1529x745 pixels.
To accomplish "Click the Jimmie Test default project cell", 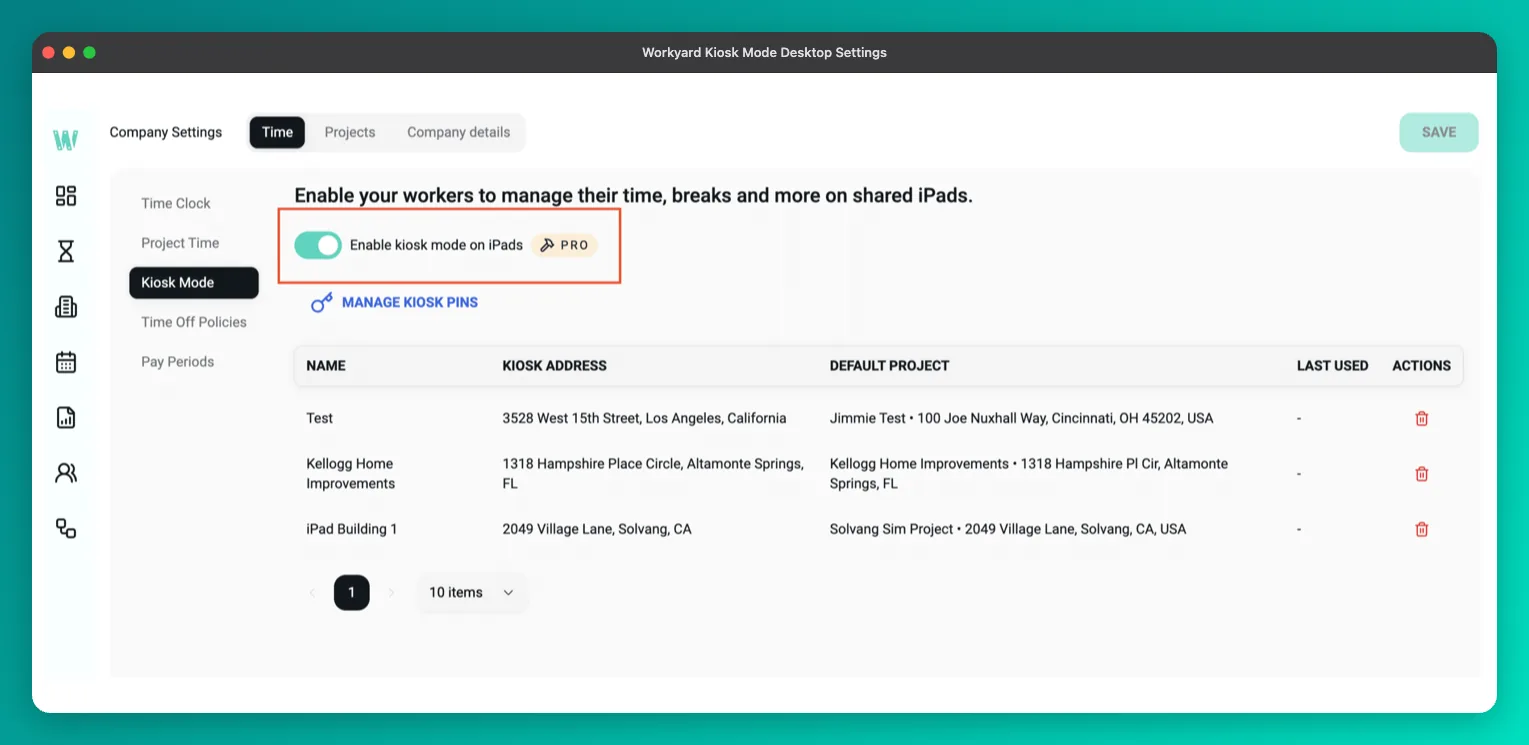I will 1021,418.
